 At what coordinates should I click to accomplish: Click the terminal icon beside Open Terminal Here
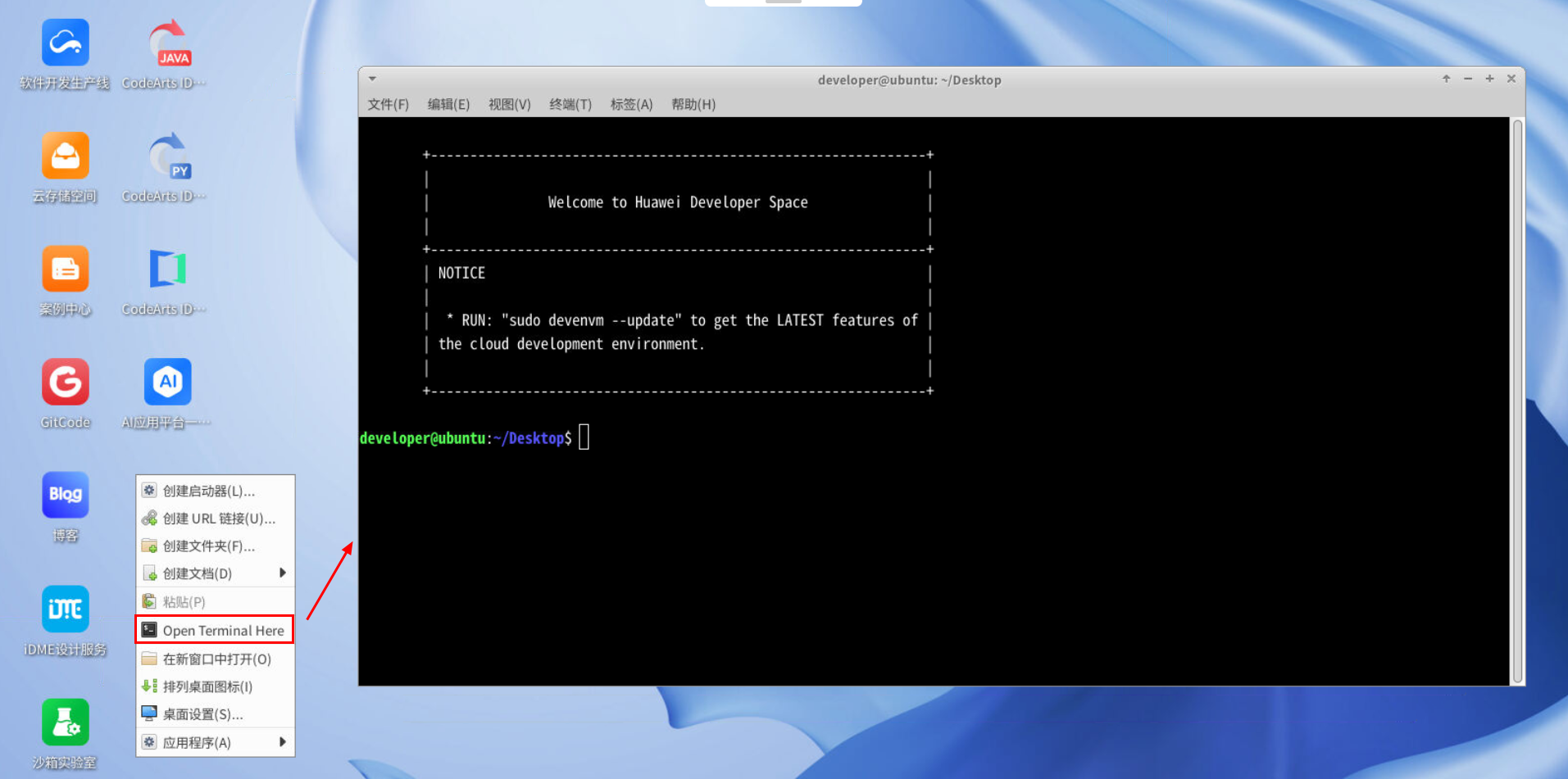tap(149, 630)
